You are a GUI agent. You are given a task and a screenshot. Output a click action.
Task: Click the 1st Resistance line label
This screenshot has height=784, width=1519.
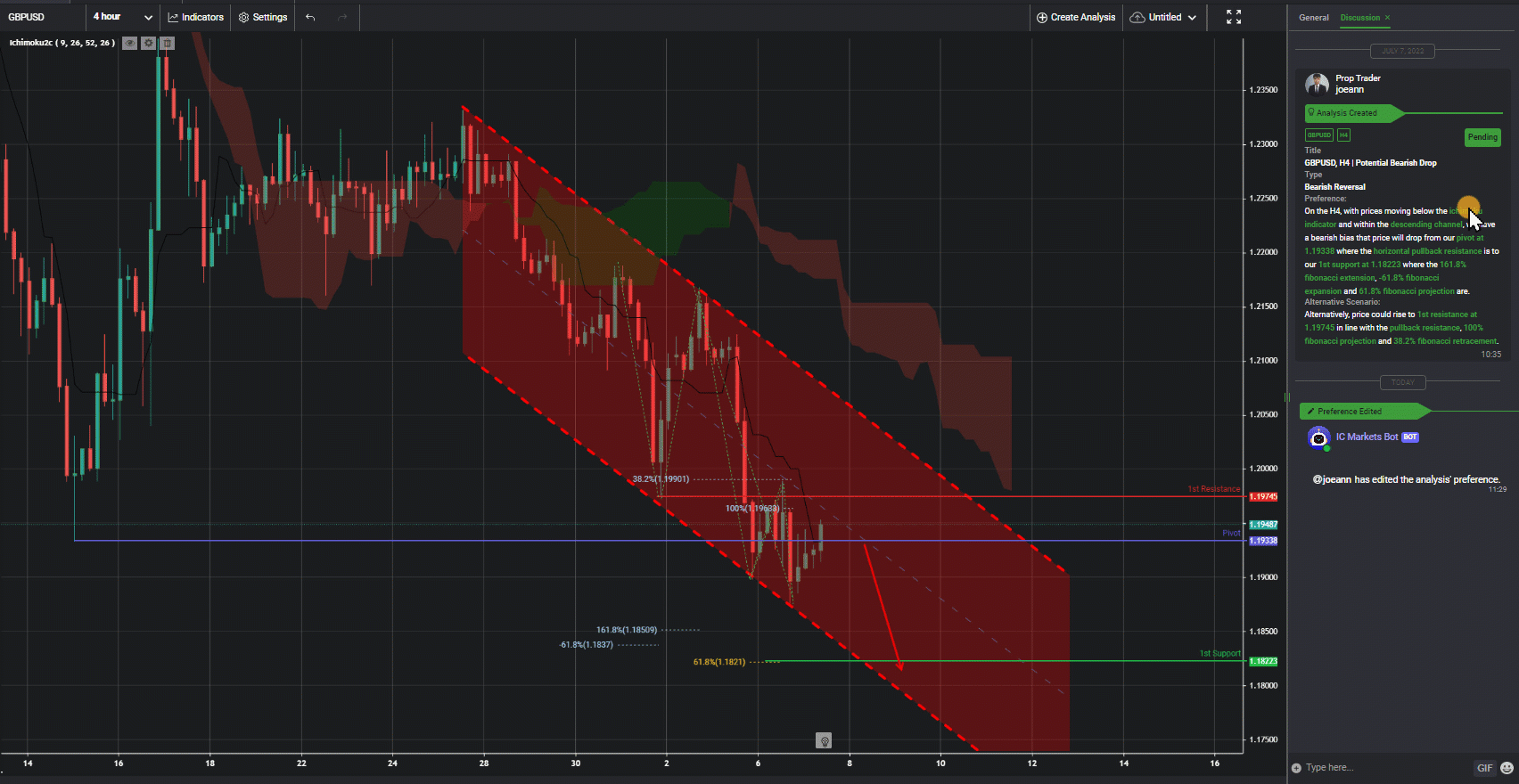pos(1213,489)
